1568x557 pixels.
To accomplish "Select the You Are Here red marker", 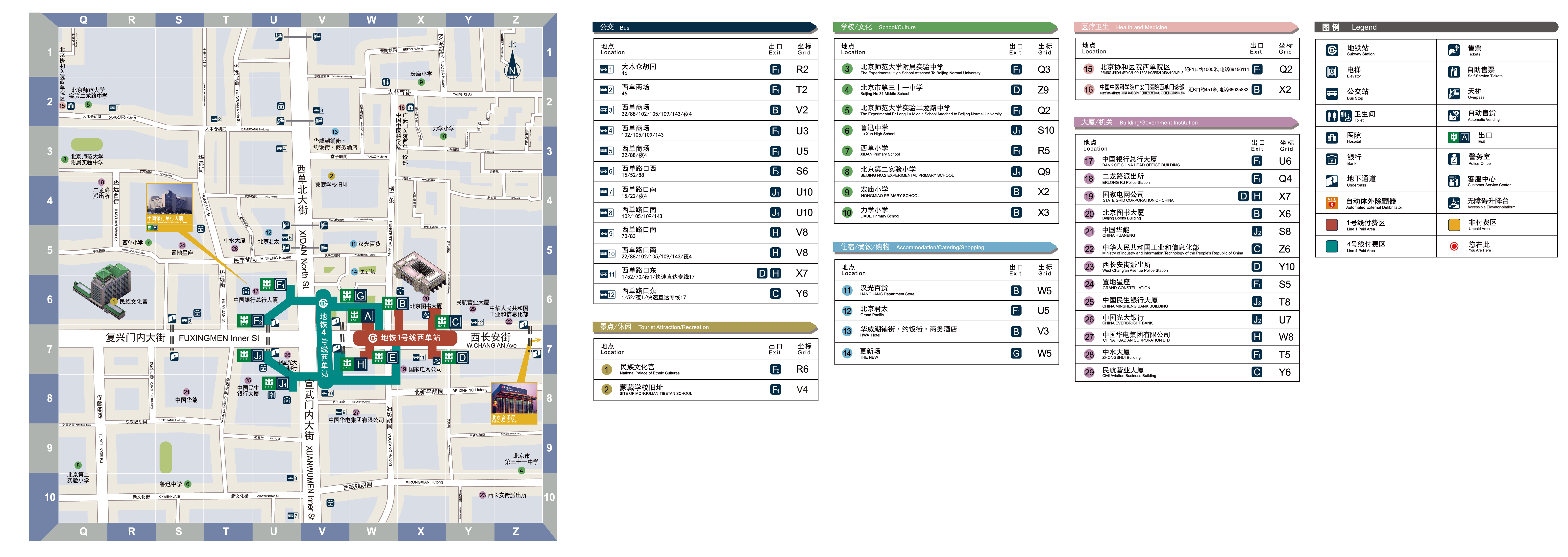I will click(1454, 247).
